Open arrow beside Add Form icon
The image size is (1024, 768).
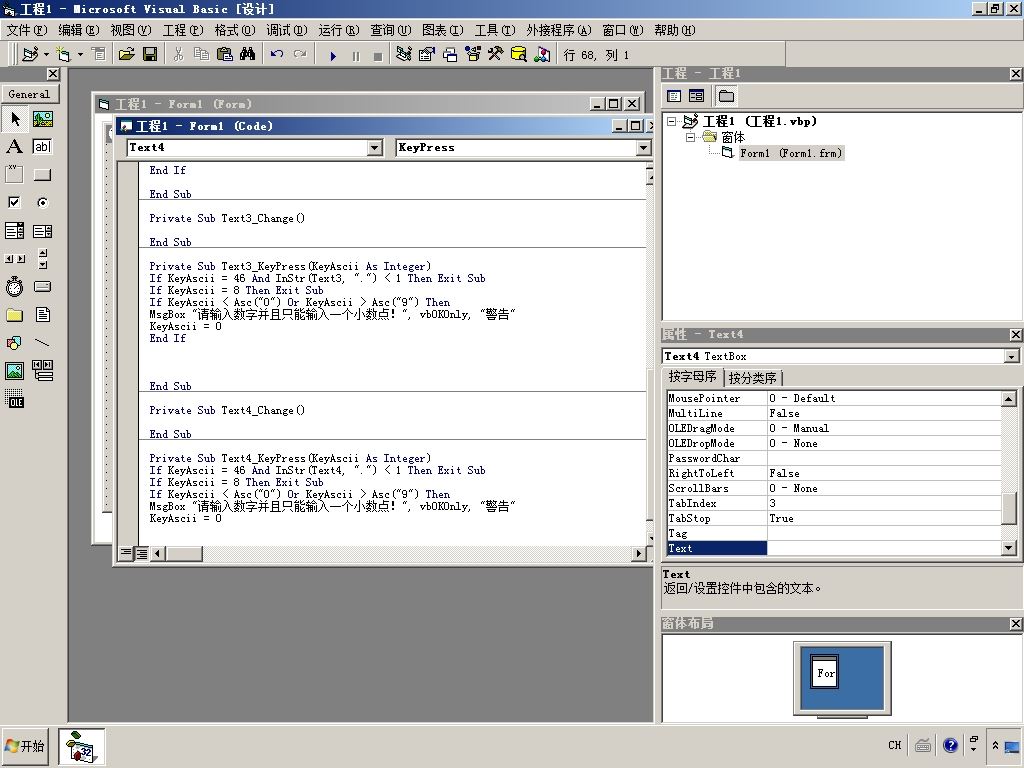80,54
